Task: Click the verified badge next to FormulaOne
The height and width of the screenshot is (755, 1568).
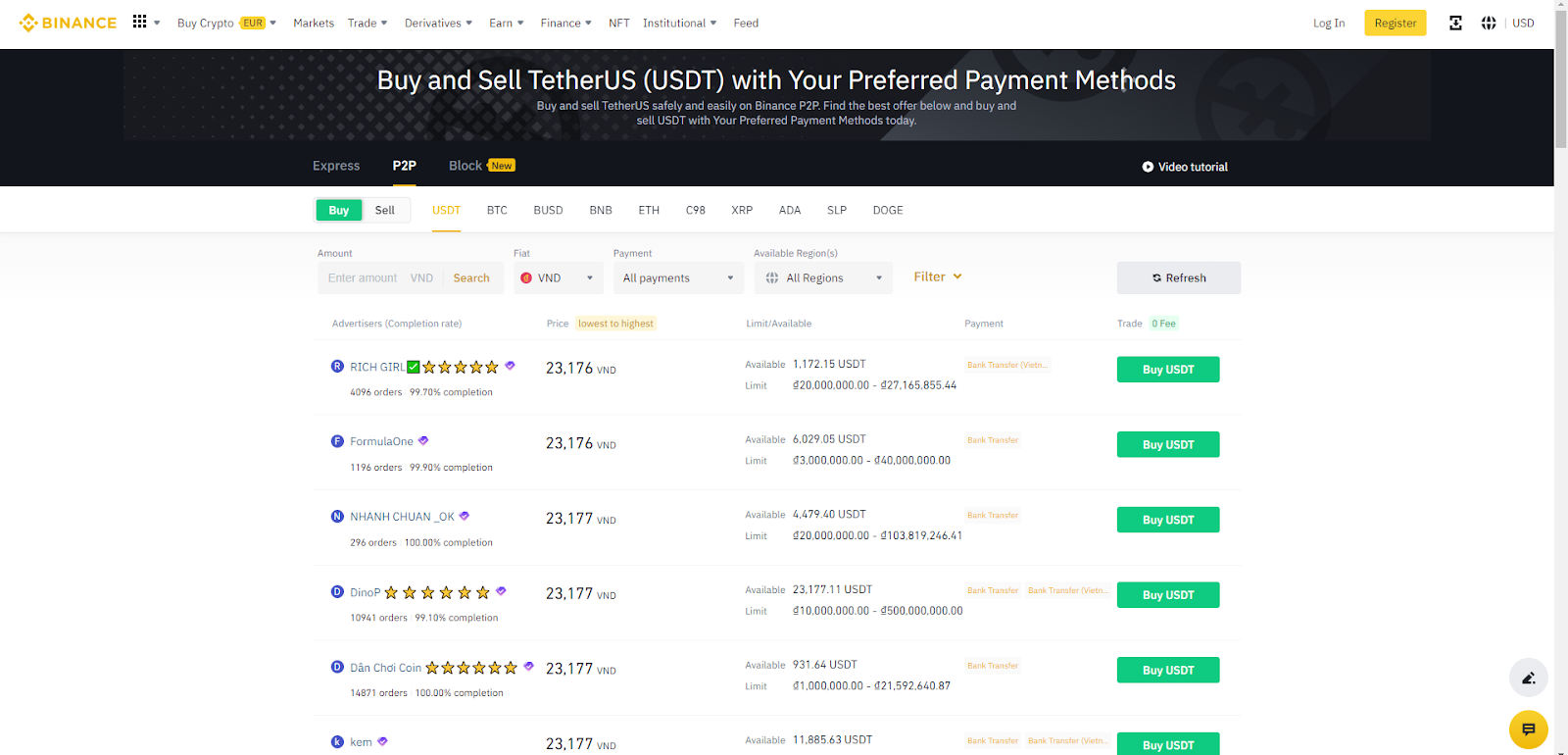Action: (x=423, y=440)
